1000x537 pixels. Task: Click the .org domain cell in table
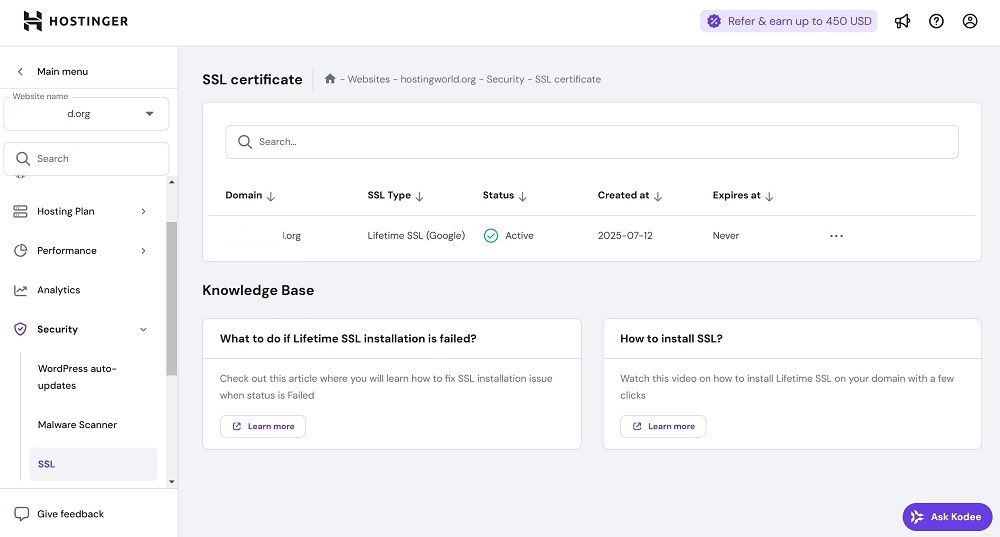[291, 235]
